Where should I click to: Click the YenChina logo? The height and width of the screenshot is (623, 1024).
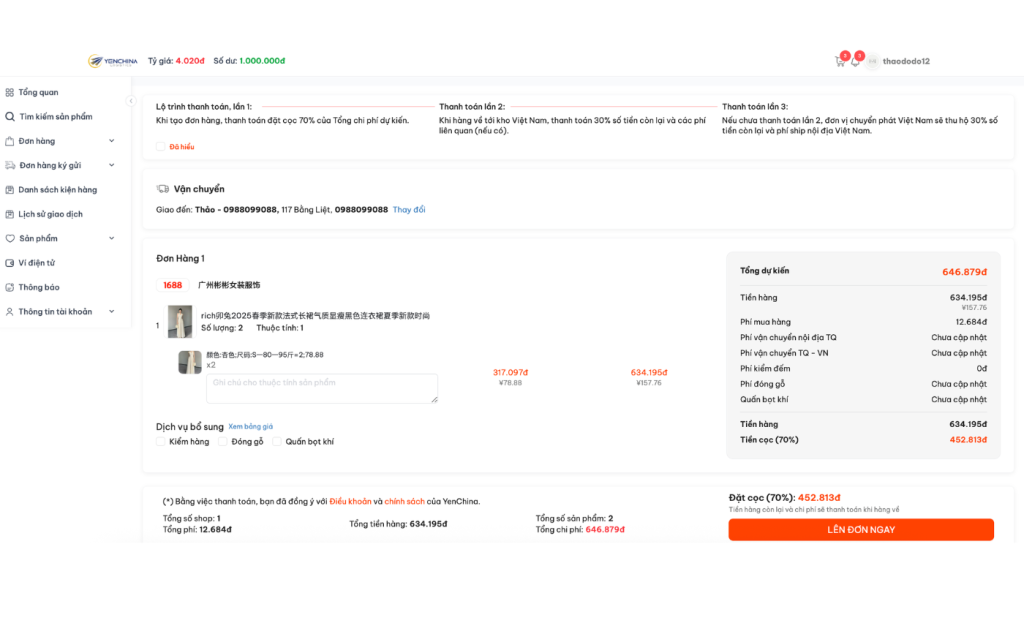113,61
